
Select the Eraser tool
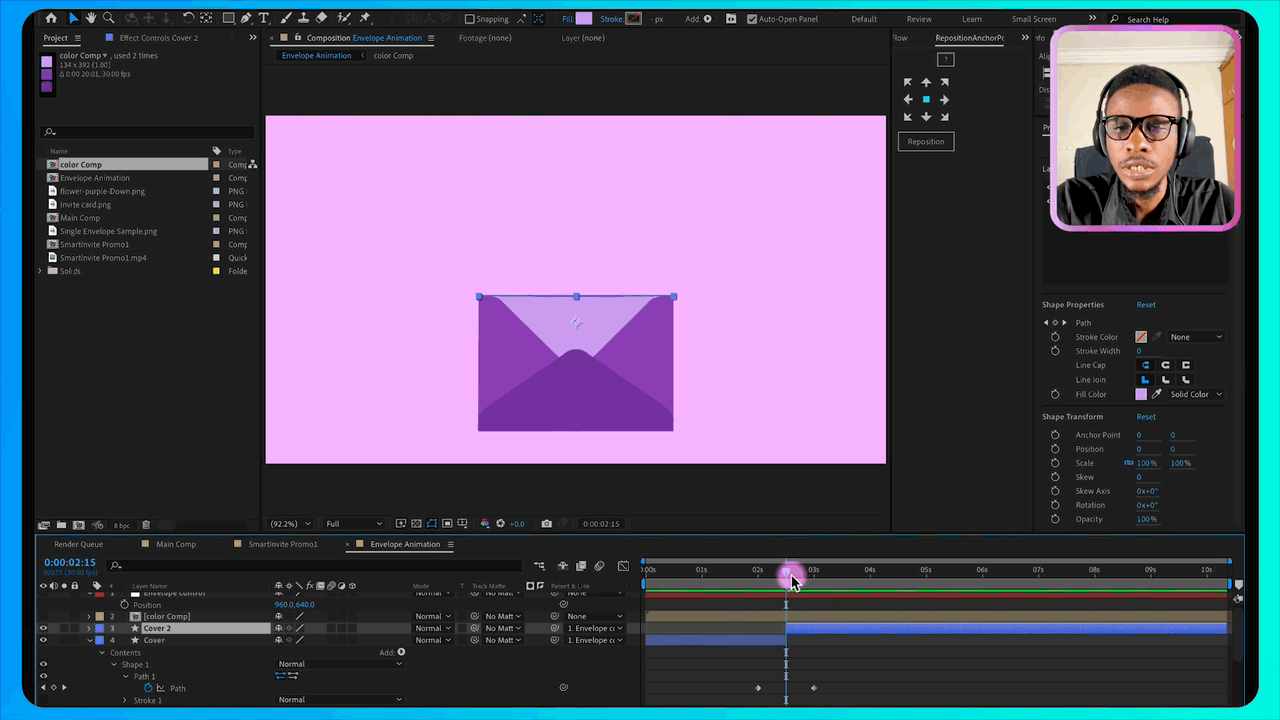coord(321,18)
